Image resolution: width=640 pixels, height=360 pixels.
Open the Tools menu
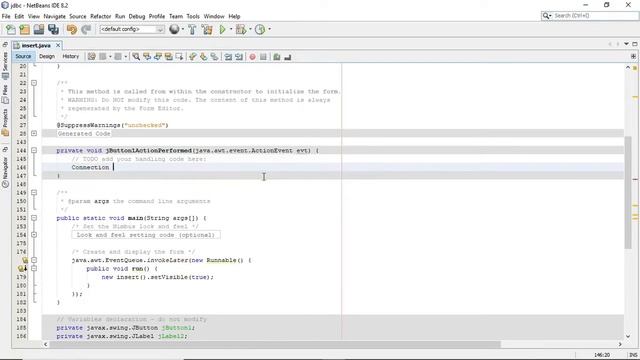(193, 16)
